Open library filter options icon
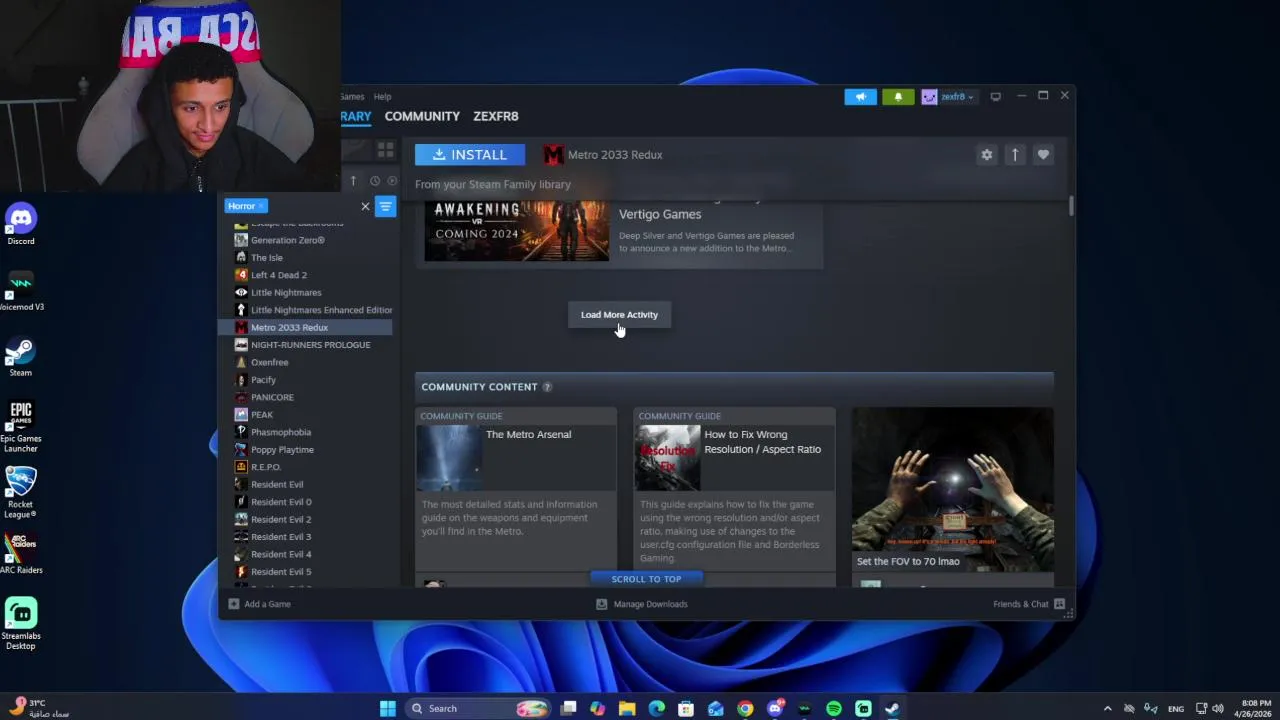The image size is (1280, 720). coord(385,206)
